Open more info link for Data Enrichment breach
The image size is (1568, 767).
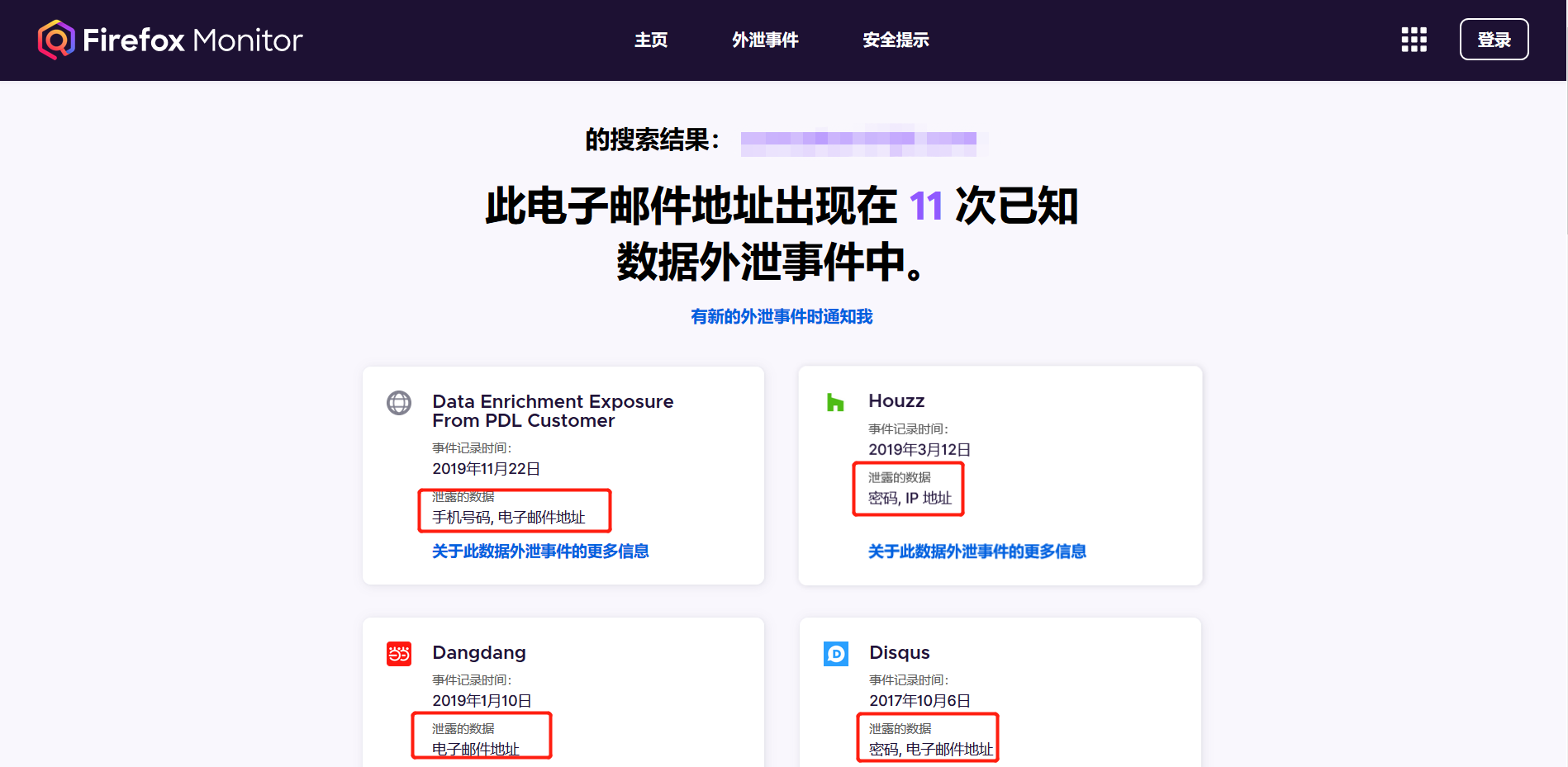click(540, 552)
